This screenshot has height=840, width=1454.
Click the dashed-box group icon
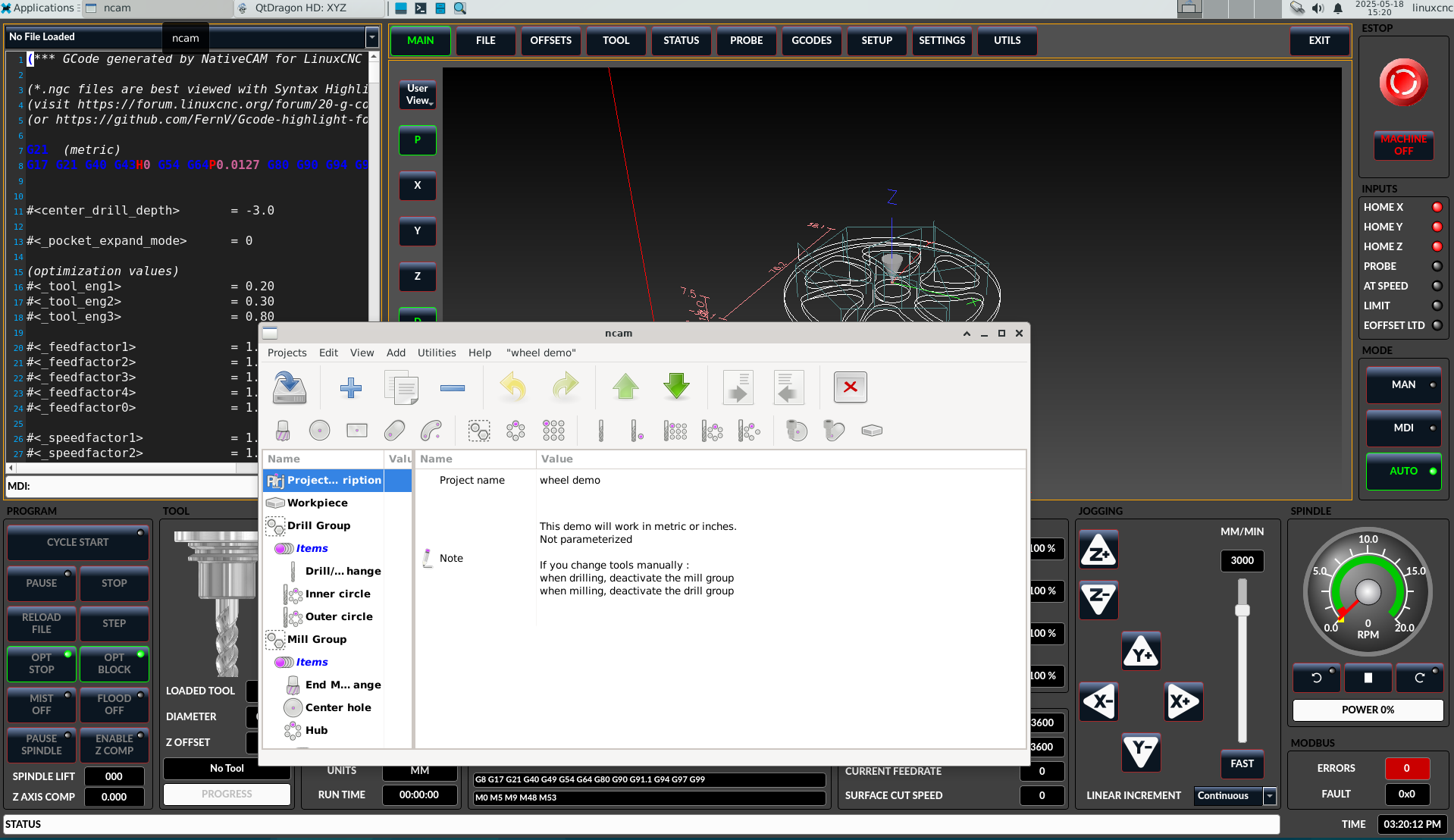(x=478, y=431)
